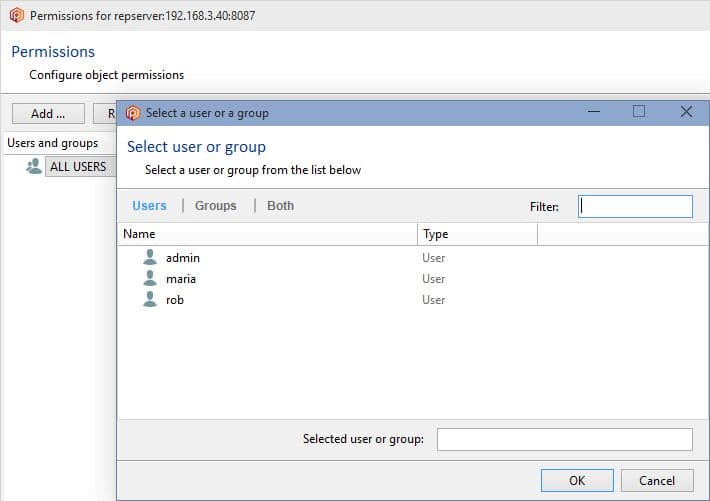
Task: Click the maria user icon
Action: click(x=151, y=279)
